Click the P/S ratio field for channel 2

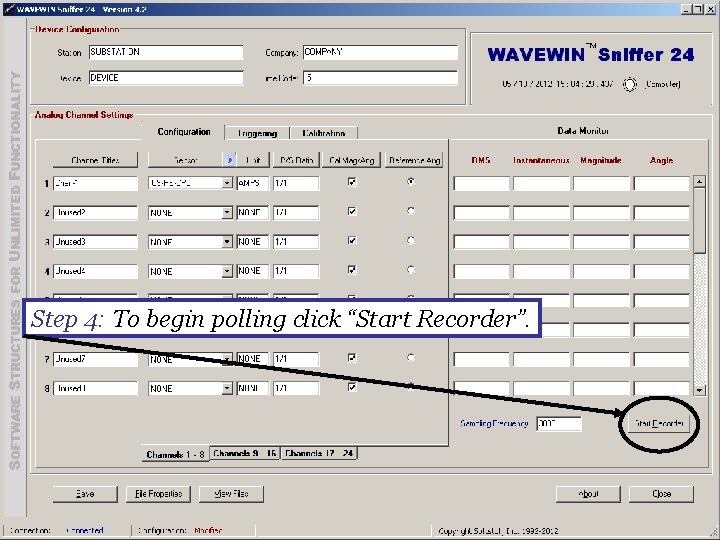(296, 213)
